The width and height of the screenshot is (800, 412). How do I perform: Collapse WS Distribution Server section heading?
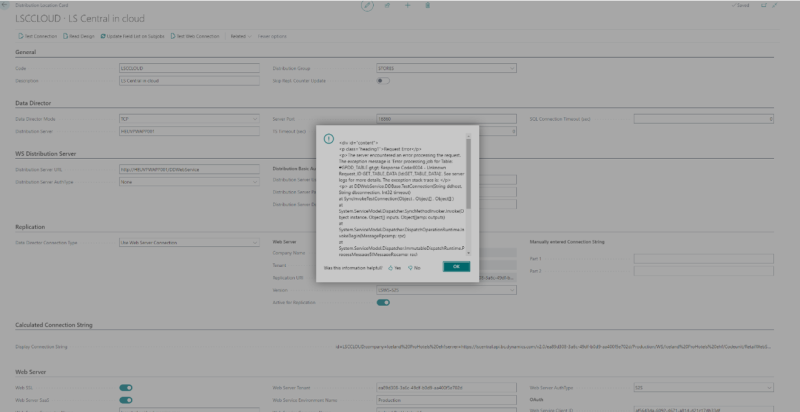(45, 153)
